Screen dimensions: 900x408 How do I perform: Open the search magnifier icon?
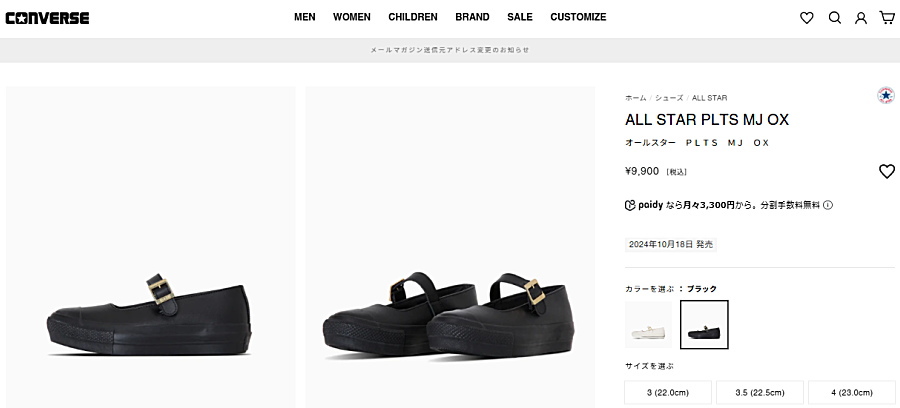(x=834, y=18)
